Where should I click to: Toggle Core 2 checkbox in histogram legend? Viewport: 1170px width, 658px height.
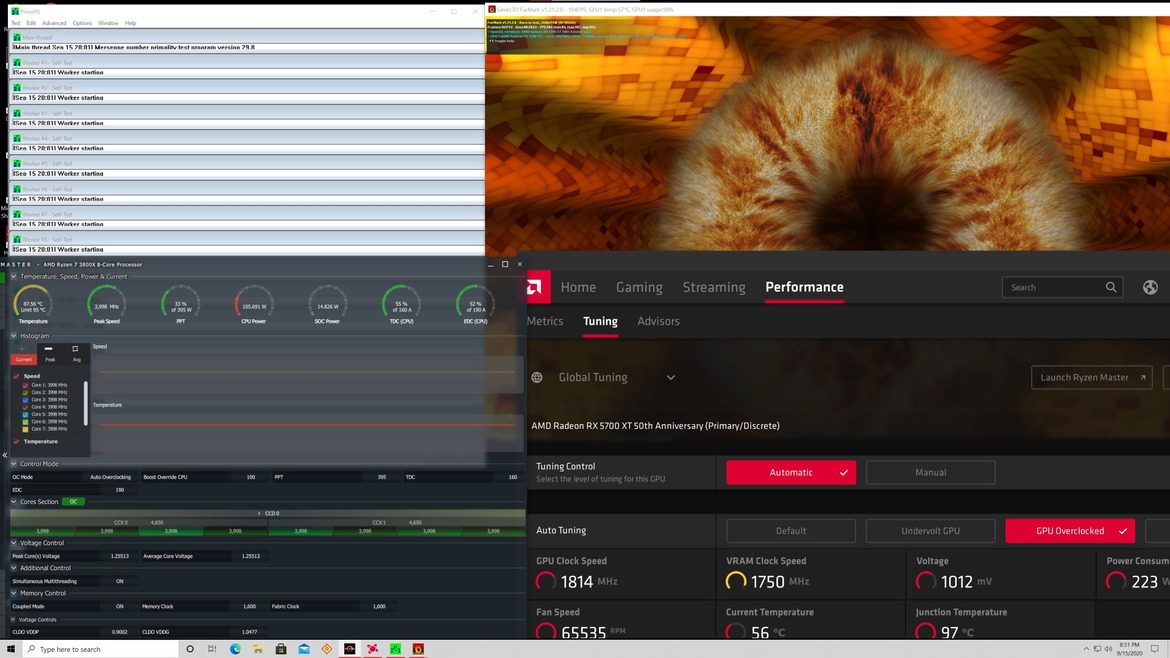[25, 392]
